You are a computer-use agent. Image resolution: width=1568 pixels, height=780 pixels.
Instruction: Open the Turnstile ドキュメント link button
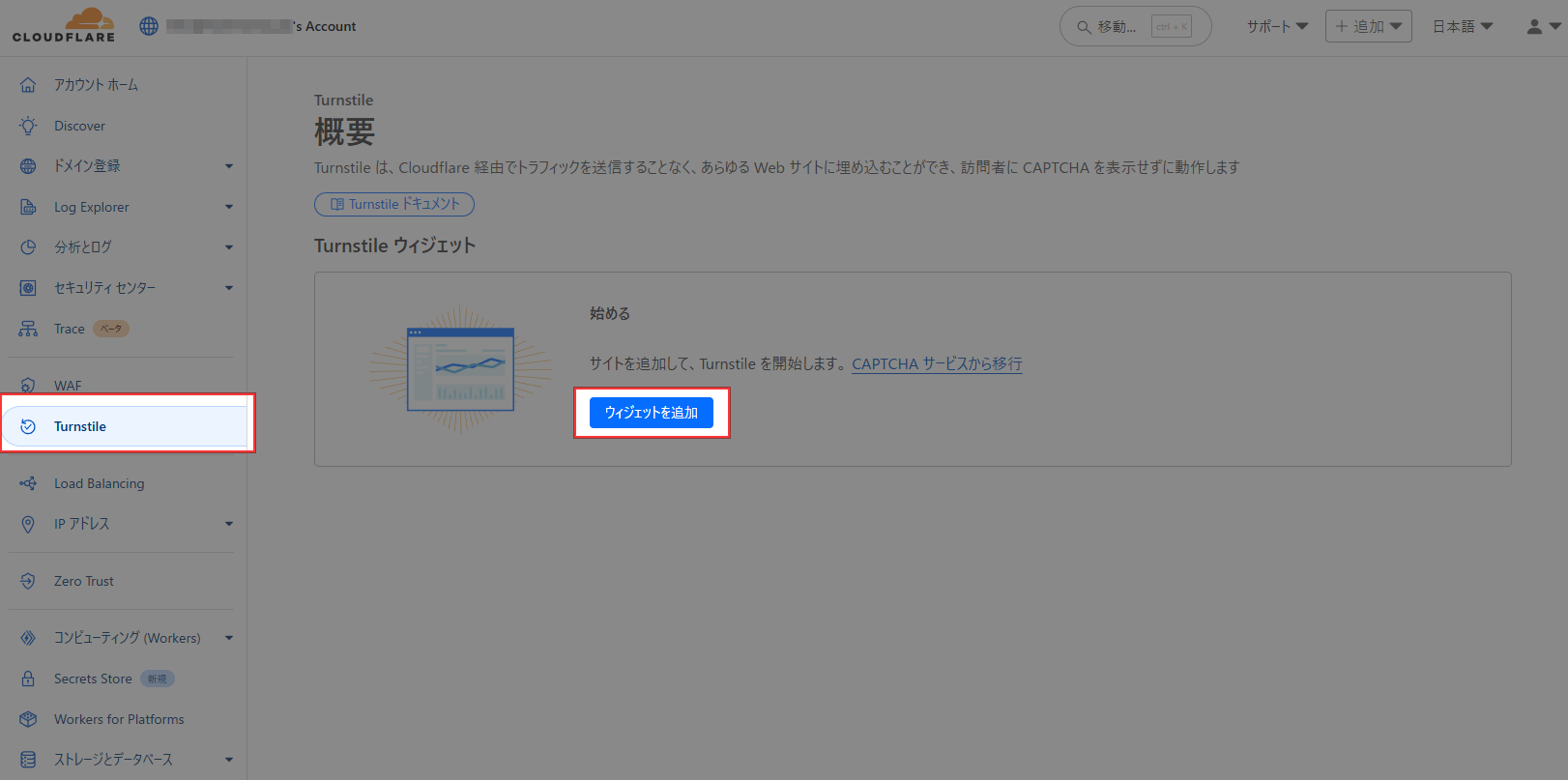[x=394, y=204]
